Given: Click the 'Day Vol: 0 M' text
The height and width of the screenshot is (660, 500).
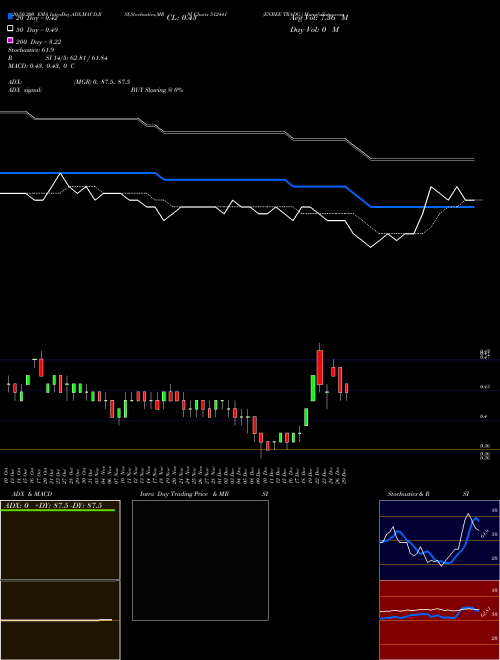Looking at the screenshot, I should click(x=314, y=29).
